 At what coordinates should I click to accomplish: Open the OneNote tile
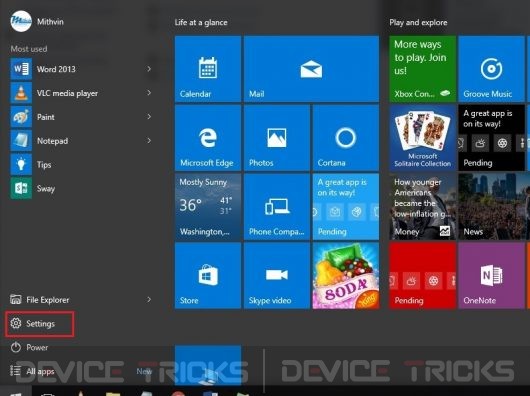(491, 275)
